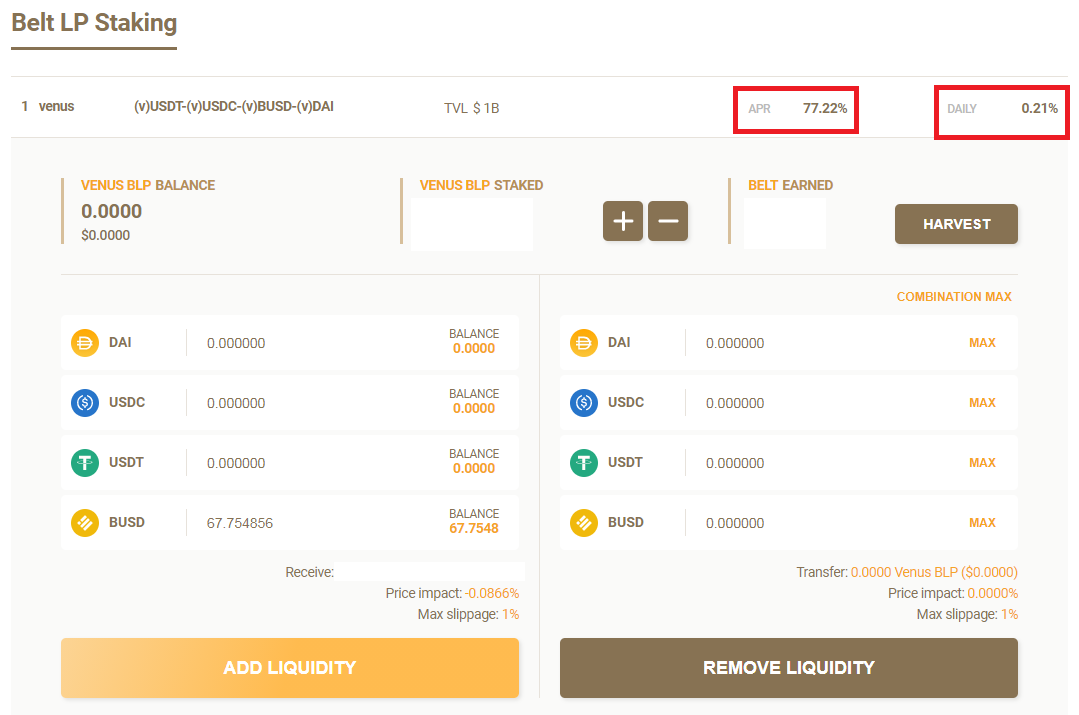Harvest earned BELT rewards
Screen dimensions: 1079x715
956,224
